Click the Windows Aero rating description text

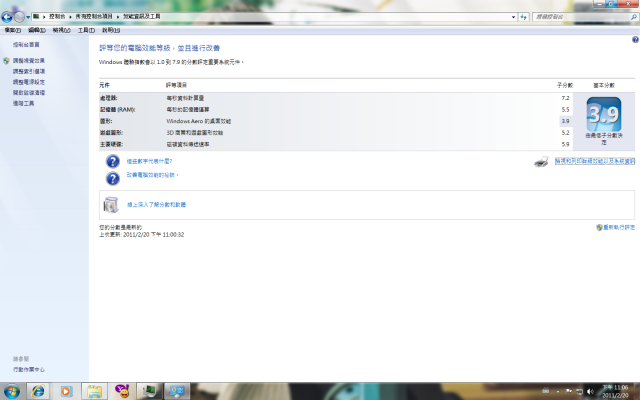click(x=199, y=121)
